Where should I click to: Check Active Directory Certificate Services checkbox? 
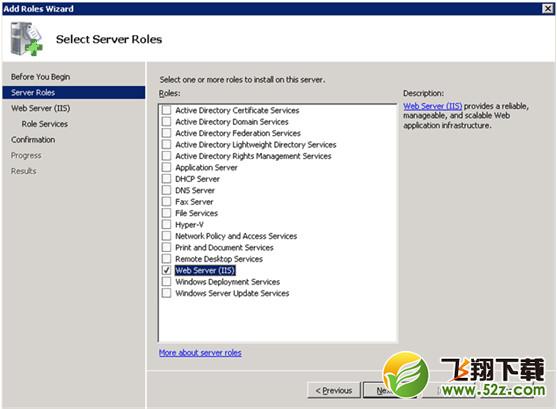point(166,110)
